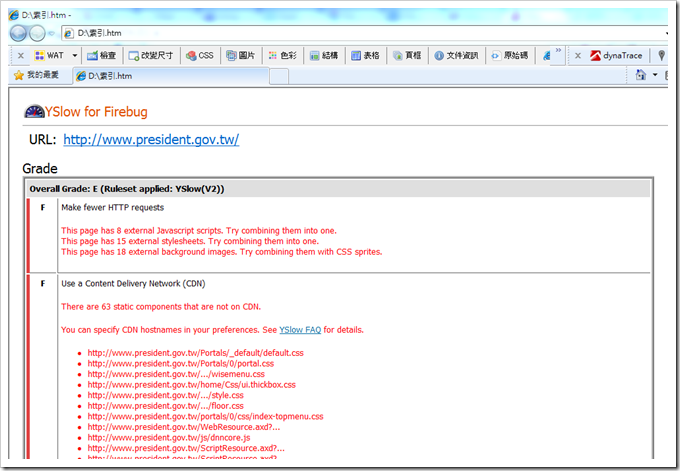
Task: Click the wisemenu.css URL entry
Action: 176,374
